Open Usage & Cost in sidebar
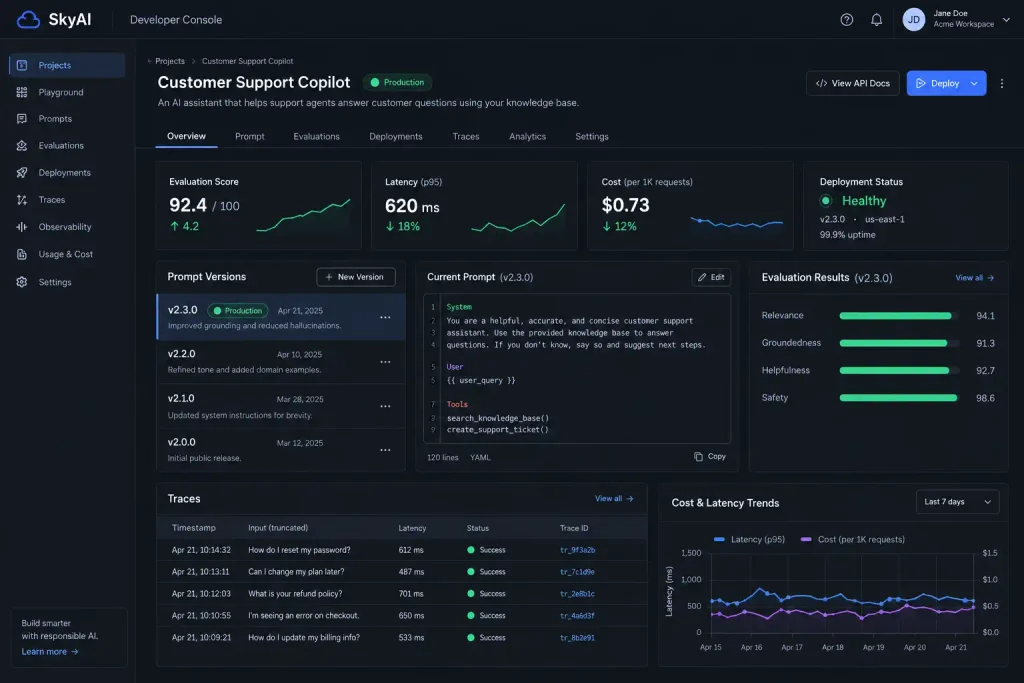 tap(67, 254)
